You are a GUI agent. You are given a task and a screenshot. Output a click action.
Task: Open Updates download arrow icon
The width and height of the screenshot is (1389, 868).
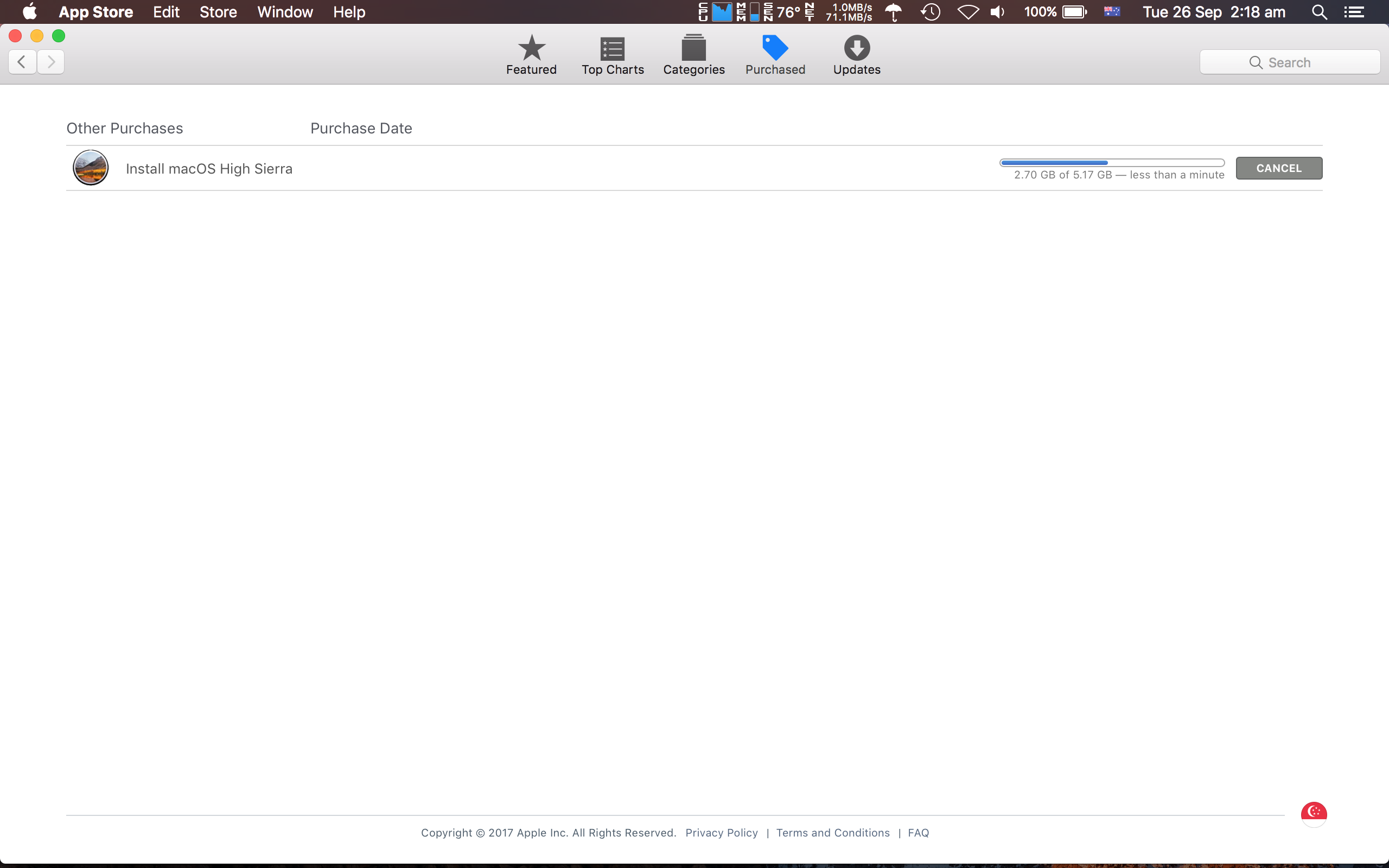[856, 48]
